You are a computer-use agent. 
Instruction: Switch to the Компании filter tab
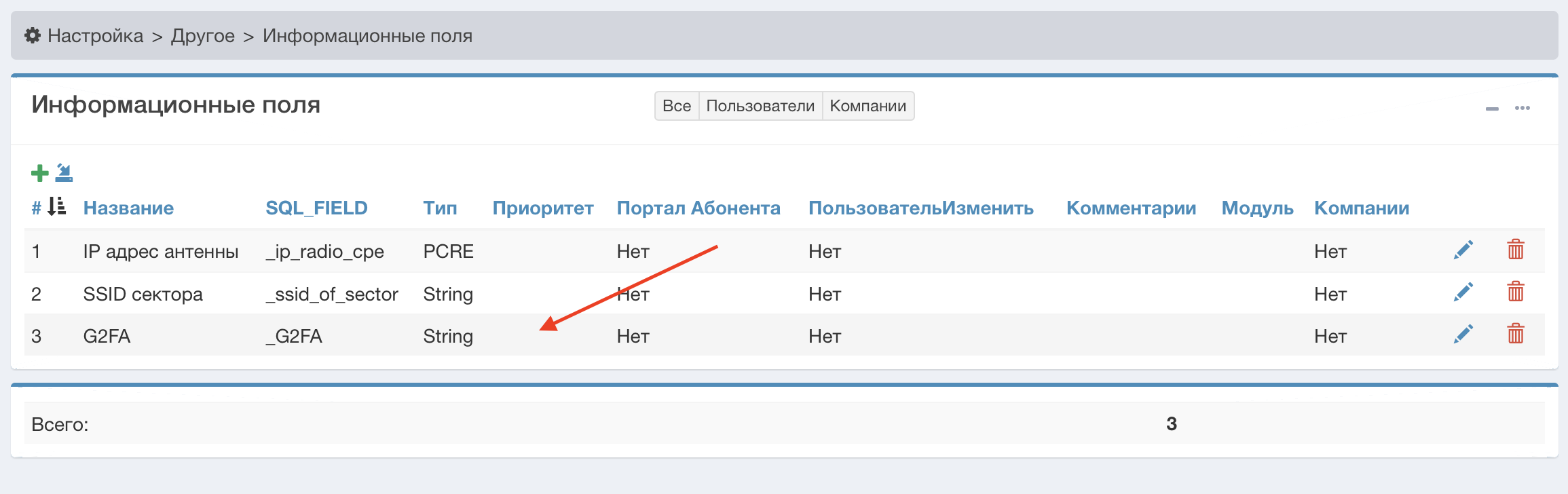[x=867, y=106]
